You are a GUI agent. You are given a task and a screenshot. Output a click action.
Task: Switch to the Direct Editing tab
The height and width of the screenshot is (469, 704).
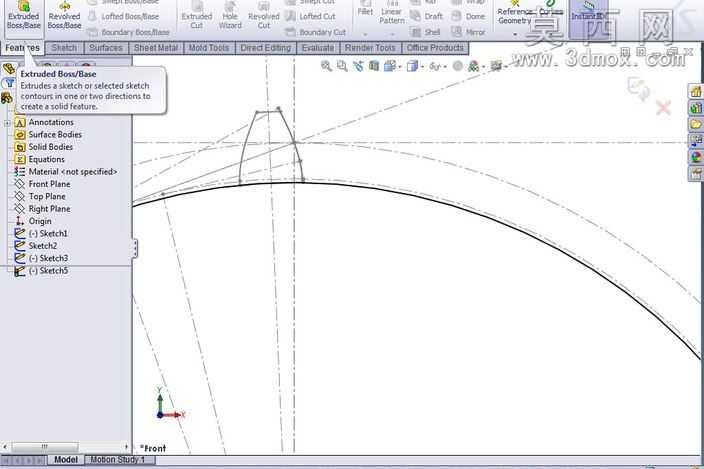click(265, 48)
